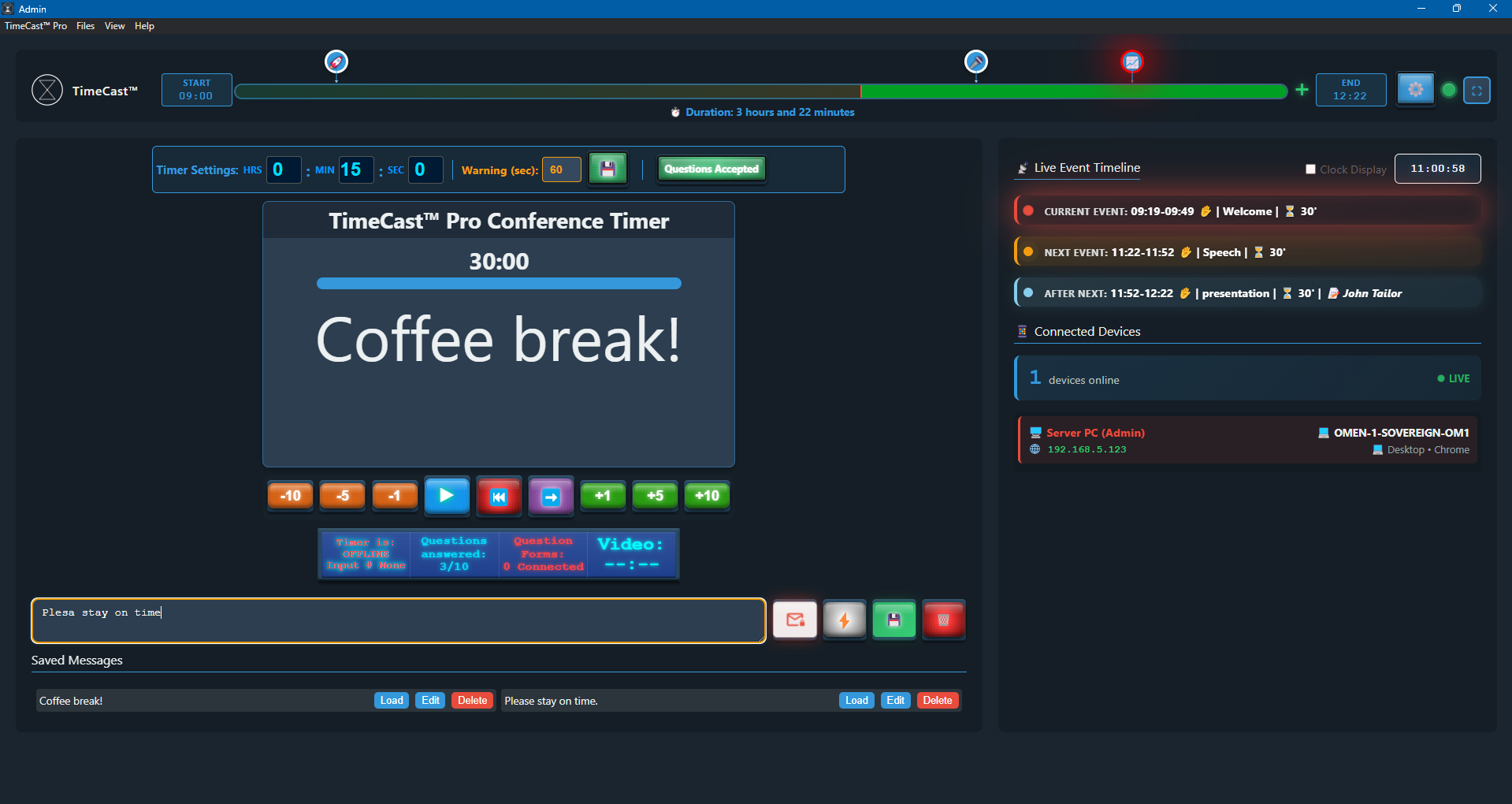Reset timer with red rewind button

pos(499,497)
